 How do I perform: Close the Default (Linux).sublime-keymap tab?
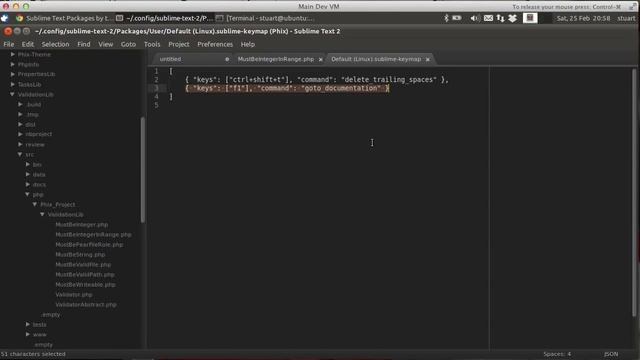point(428,60)
